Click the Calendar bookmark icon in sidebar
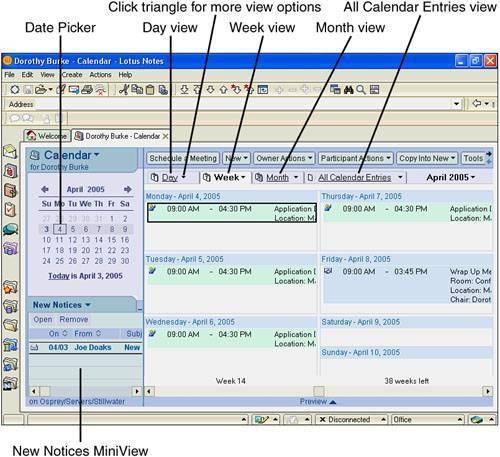This screenshot has width=500, height=457. (x=10, y=171)
